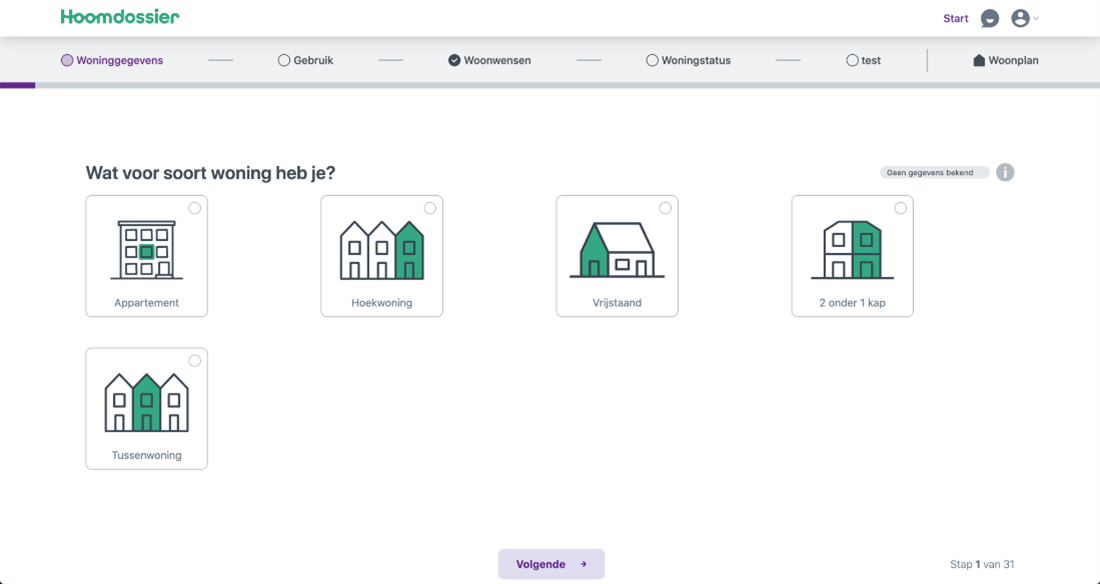
Task: Click the Appartement building icon
Action: [x=146, y=250]
